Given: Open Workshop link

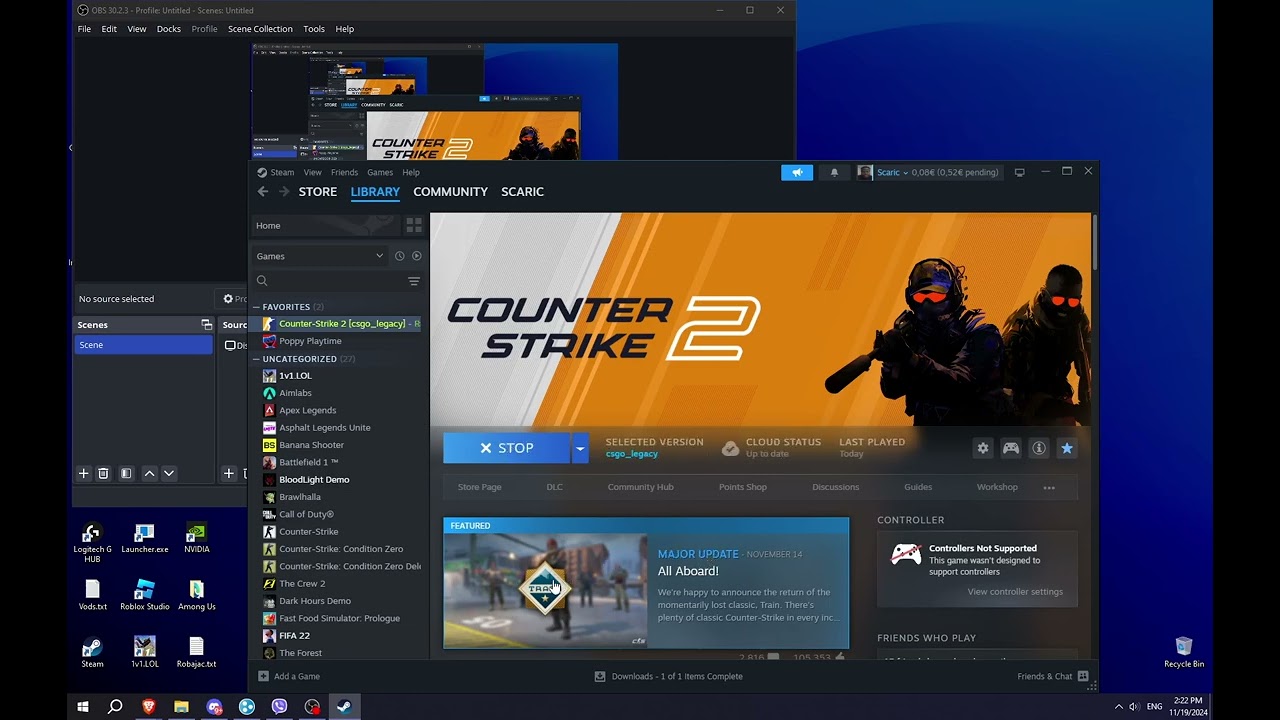Looking at the screenshot, I should click(x=997, y=487).
